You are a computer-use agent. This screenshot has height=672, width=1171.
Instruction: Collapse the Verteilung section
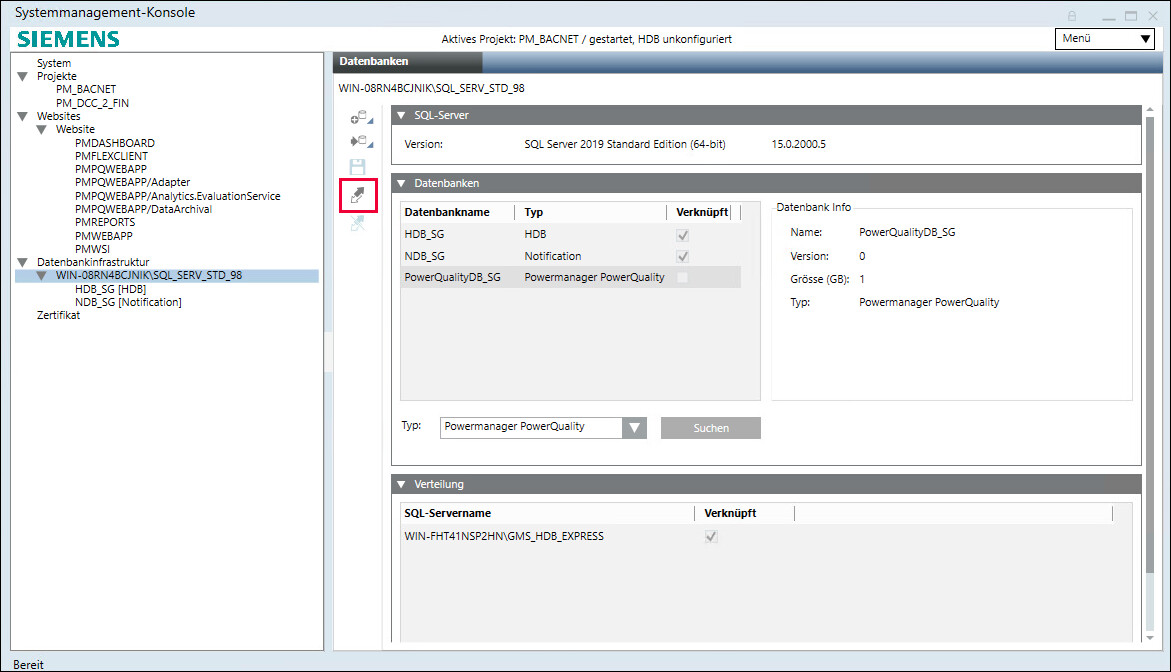point(401,484)
